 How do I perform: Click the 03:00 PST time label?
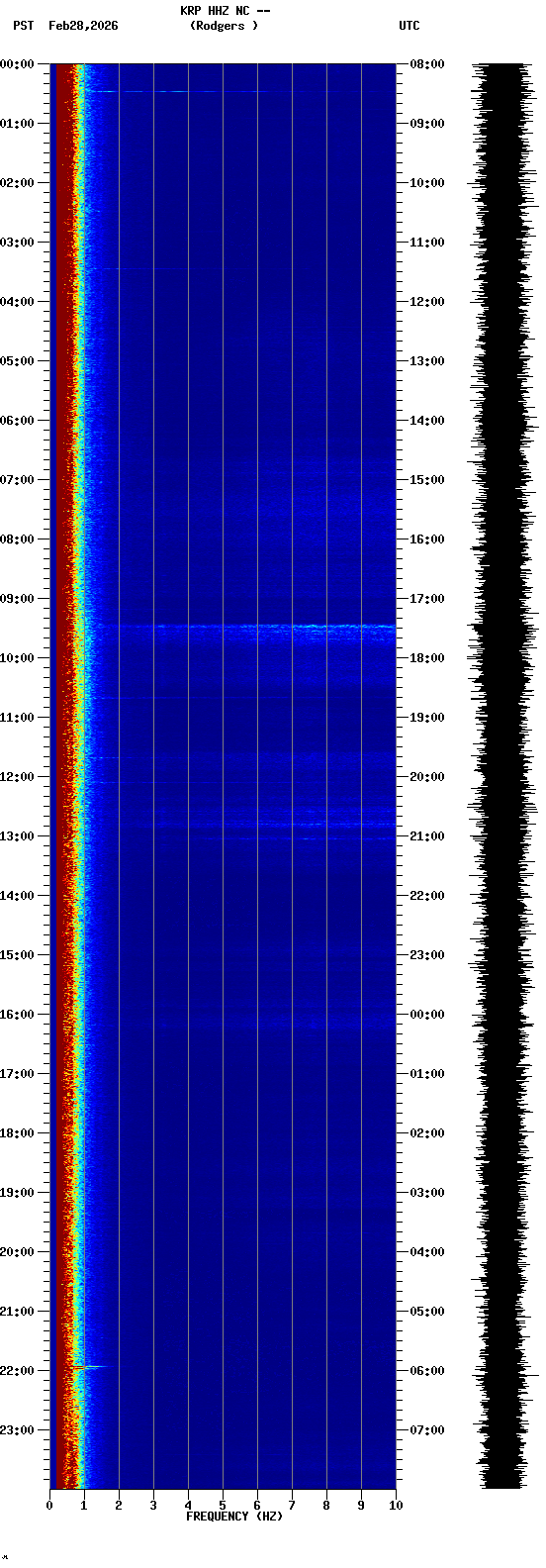click(17, 243)
